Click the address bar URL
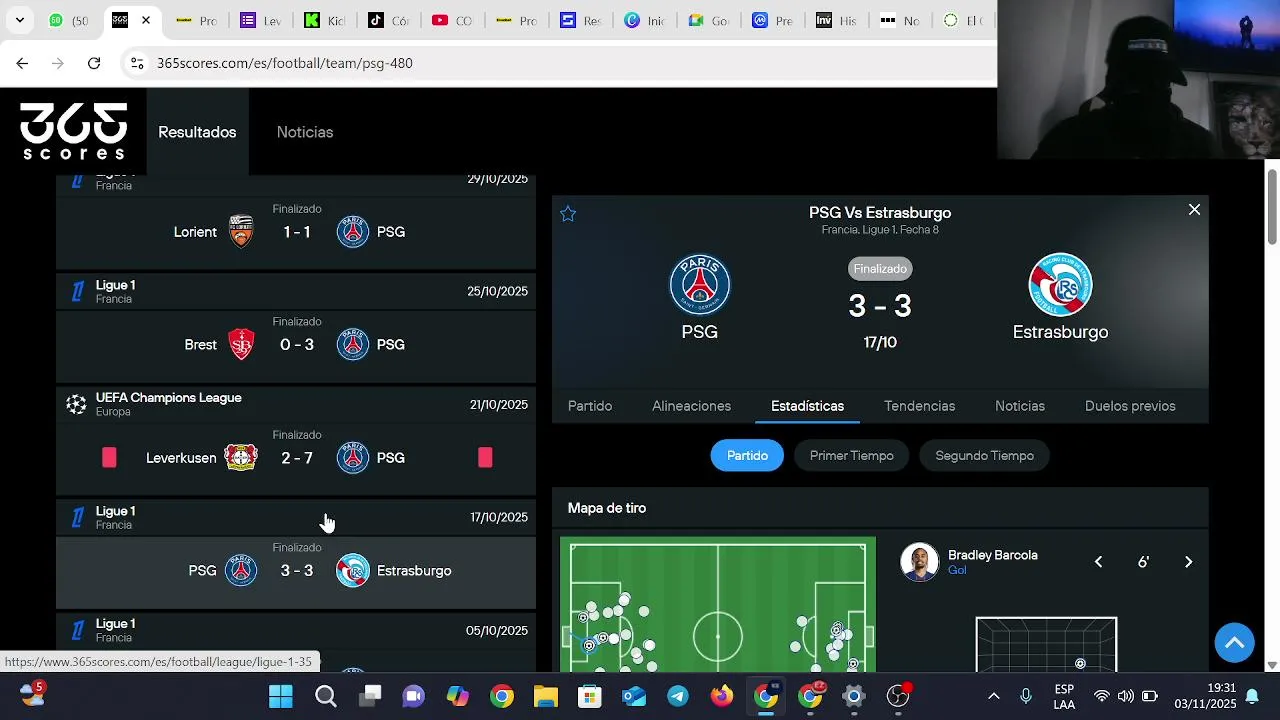The width and height of the screenshot is (1280, 720). point(285,63)
